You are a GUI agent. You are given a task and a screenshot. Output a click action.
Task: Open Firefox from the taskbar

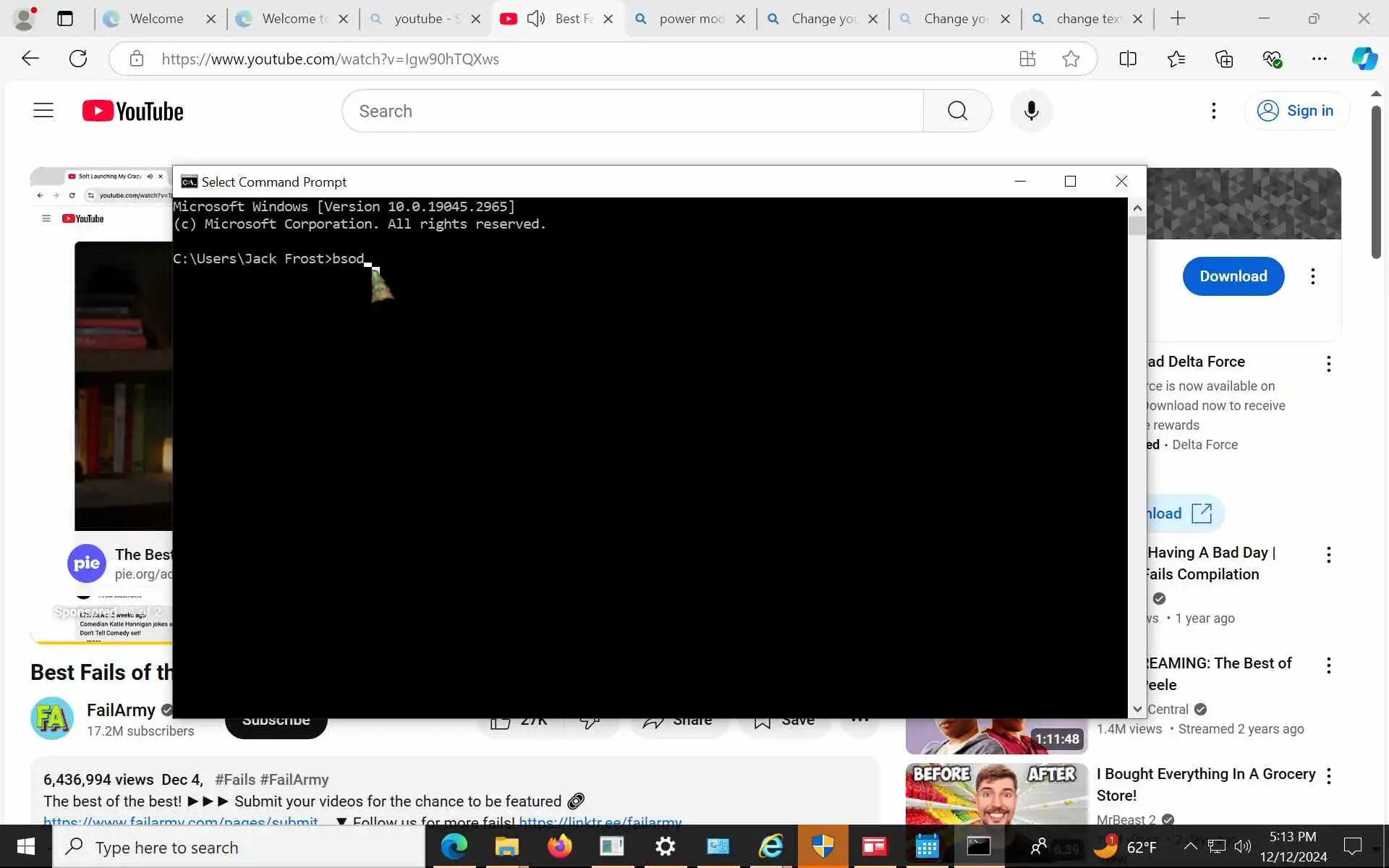(559, 846)
